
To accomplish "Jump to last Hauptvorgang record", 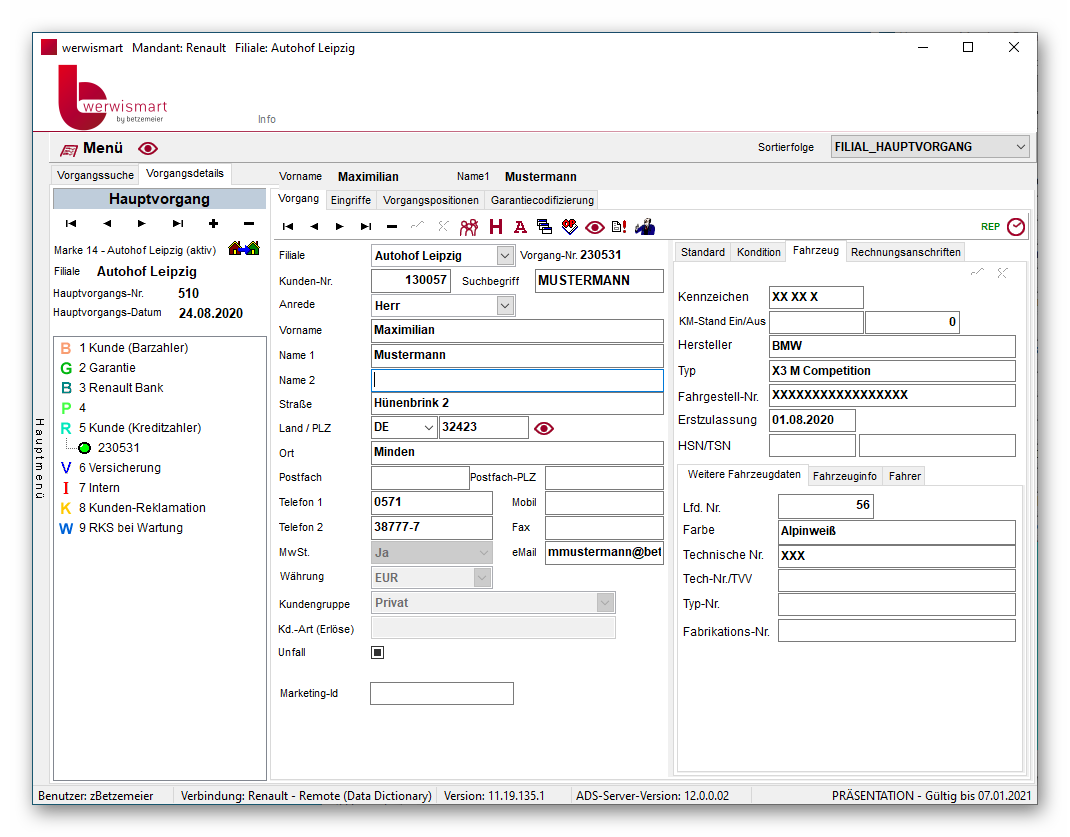I will coord(178,224).
